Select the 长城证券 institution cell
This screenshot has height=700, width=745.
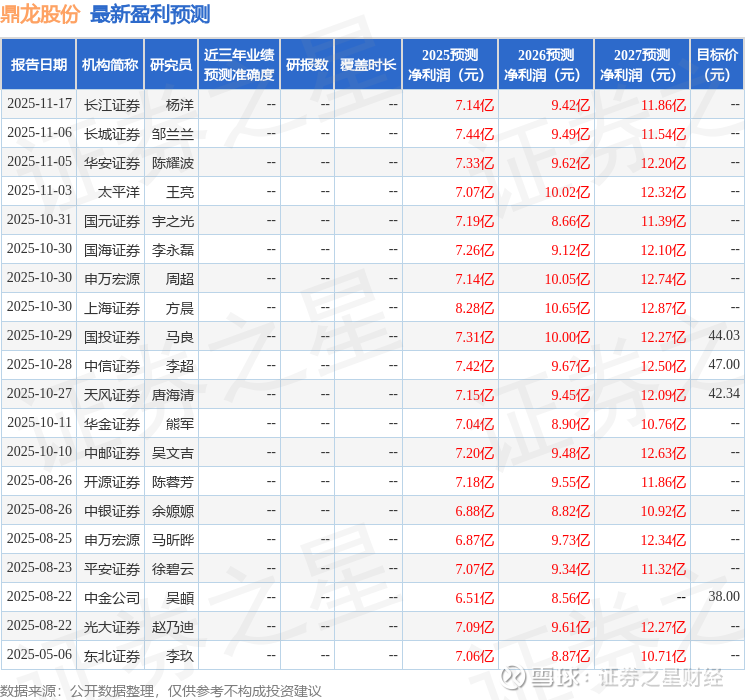coord(112,134)
